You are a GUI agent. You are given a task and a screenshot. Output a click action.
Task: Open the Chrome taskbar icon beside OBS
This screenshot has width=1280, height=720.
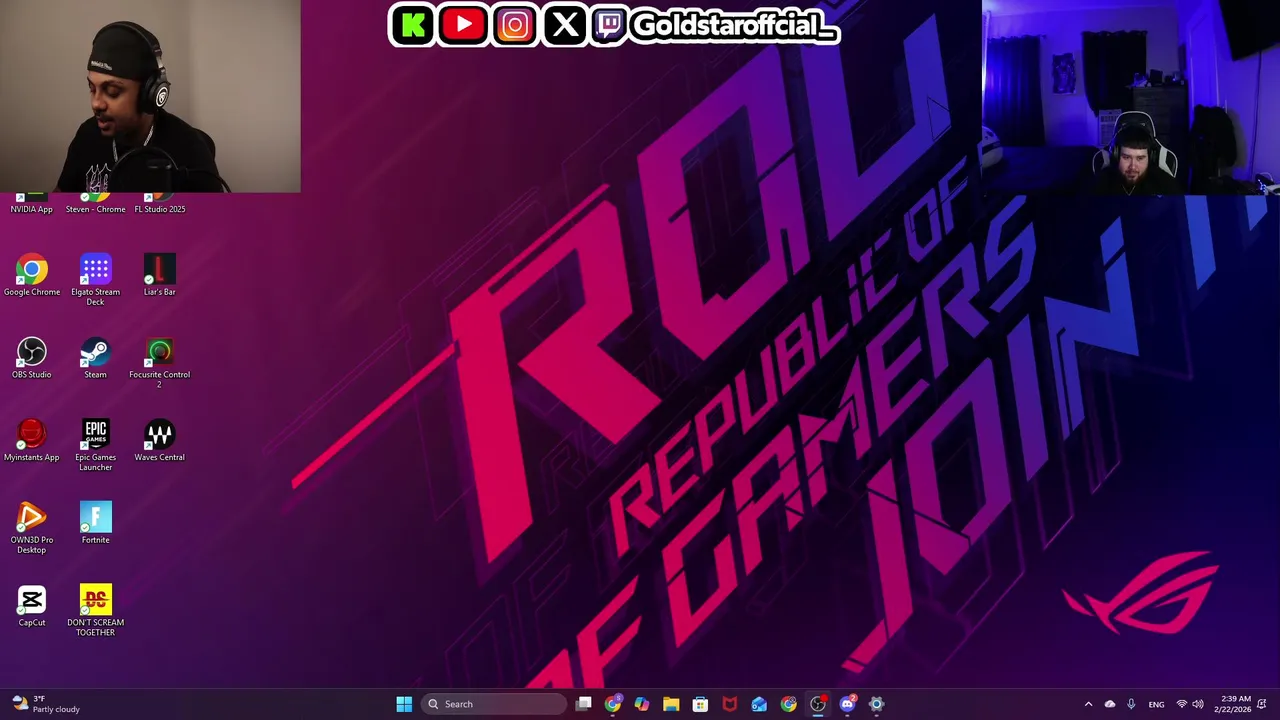pos(789,704)
